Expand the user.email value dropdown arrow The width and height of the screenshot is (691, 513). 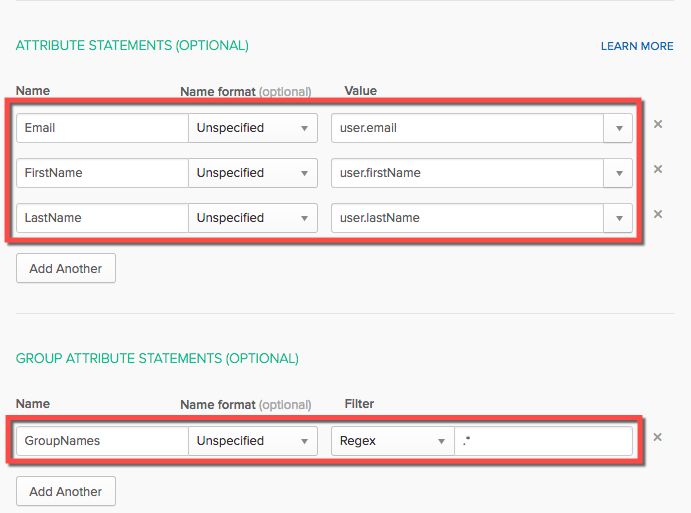[618, 128]
